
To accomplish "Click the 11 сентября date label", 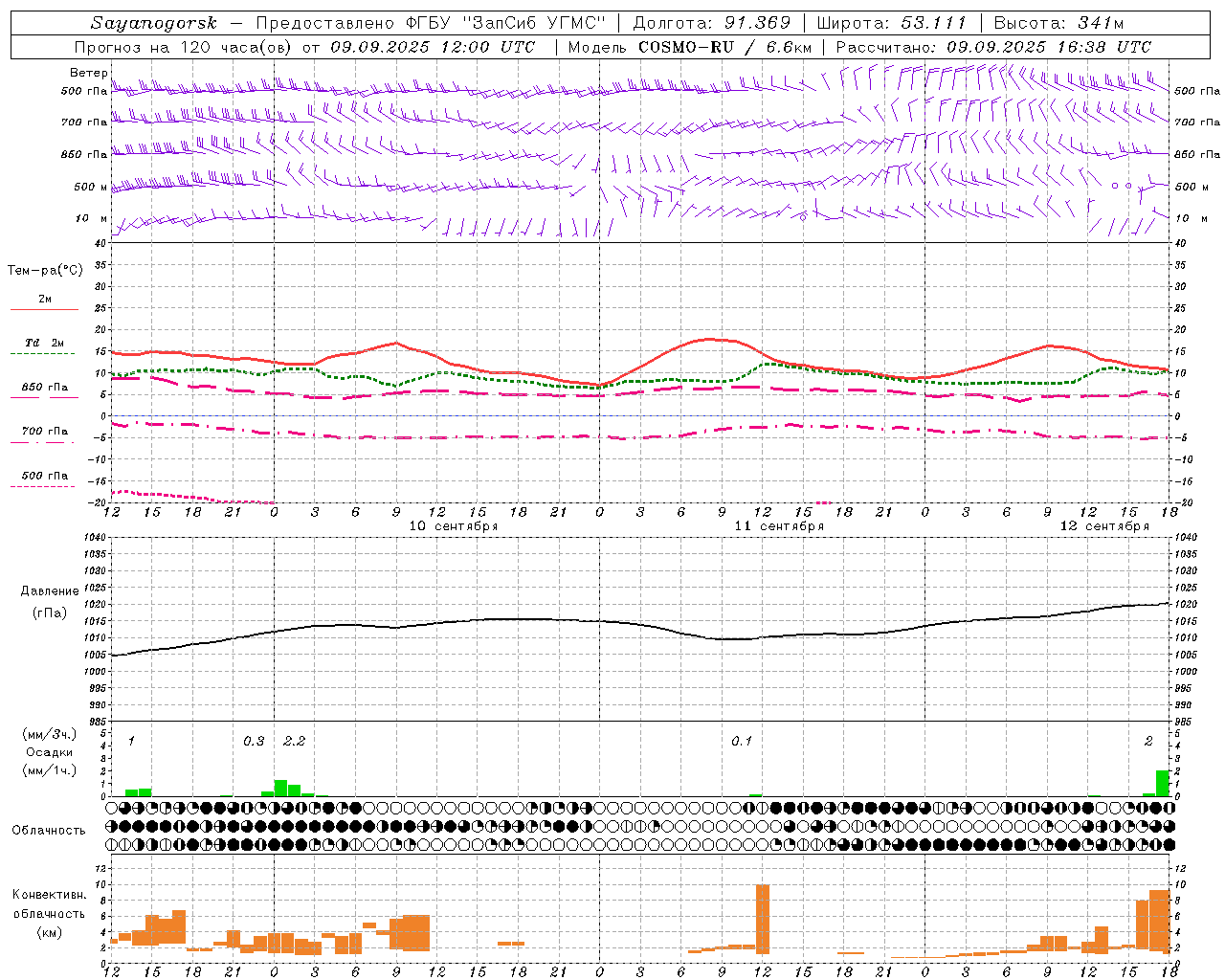I will point(779,526).
